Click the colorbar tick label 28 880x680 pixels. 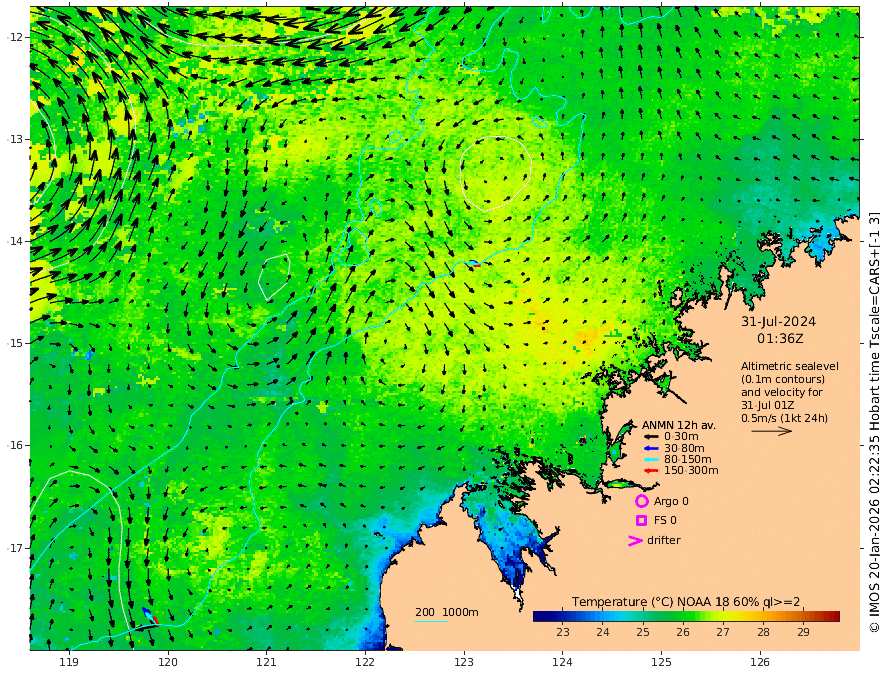(763, 632)
